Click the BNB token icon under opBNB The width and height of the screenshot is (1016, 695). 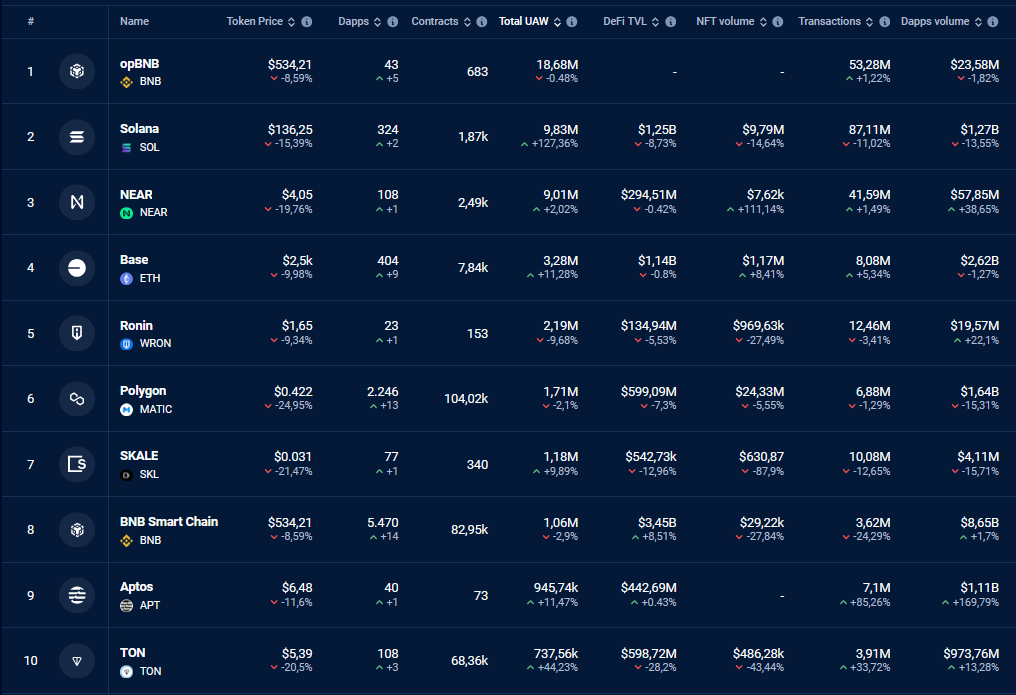click(126, 82)
